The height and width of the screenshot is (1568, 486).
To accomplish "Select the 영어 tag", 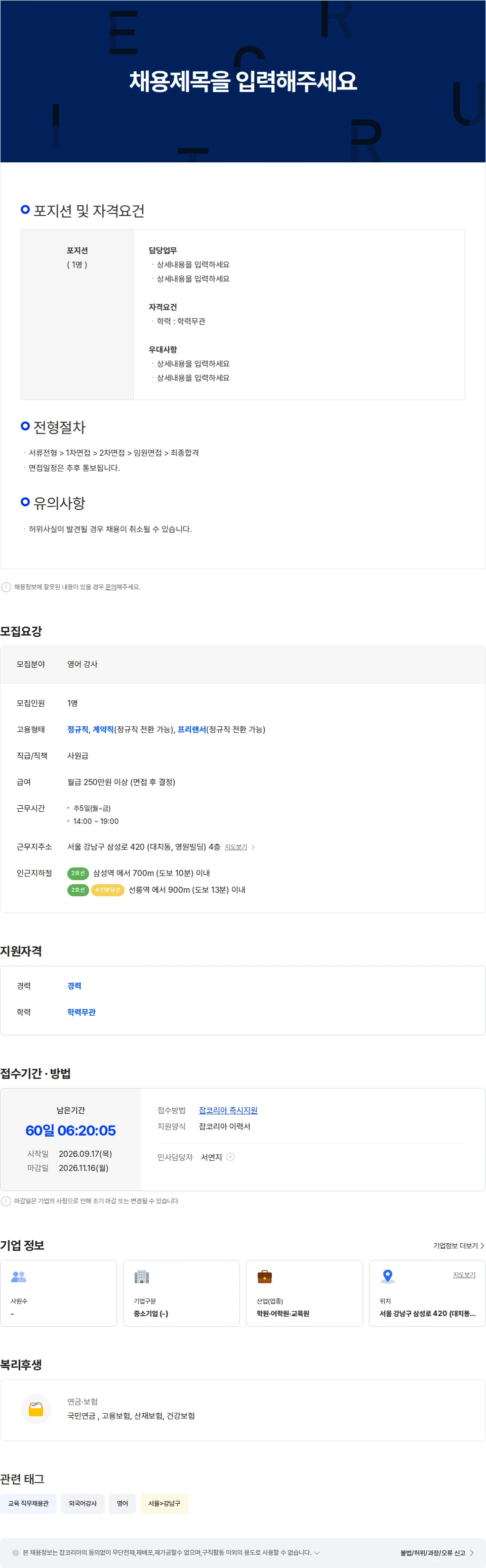I will click(123, 1503).
